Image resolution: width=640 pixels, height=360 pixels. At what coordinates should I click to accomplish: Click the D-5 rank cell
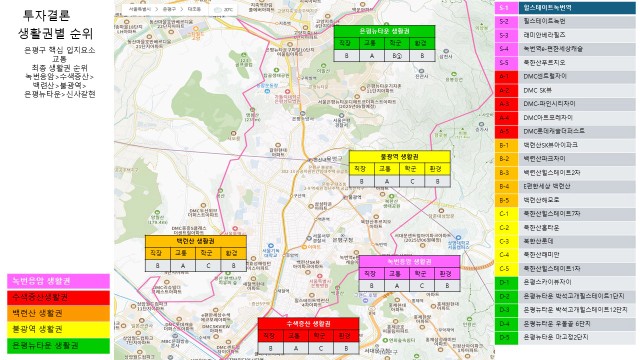(506, 337)
